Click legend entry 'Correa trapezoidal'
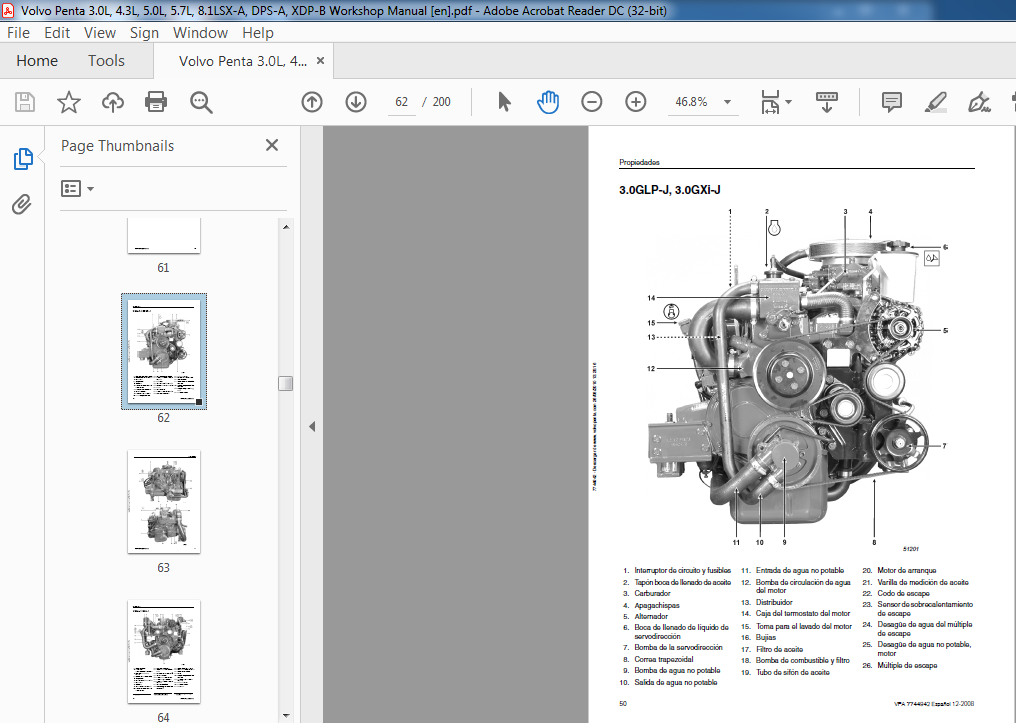Viewport: 1016px width, 723px height. point(664,660)
